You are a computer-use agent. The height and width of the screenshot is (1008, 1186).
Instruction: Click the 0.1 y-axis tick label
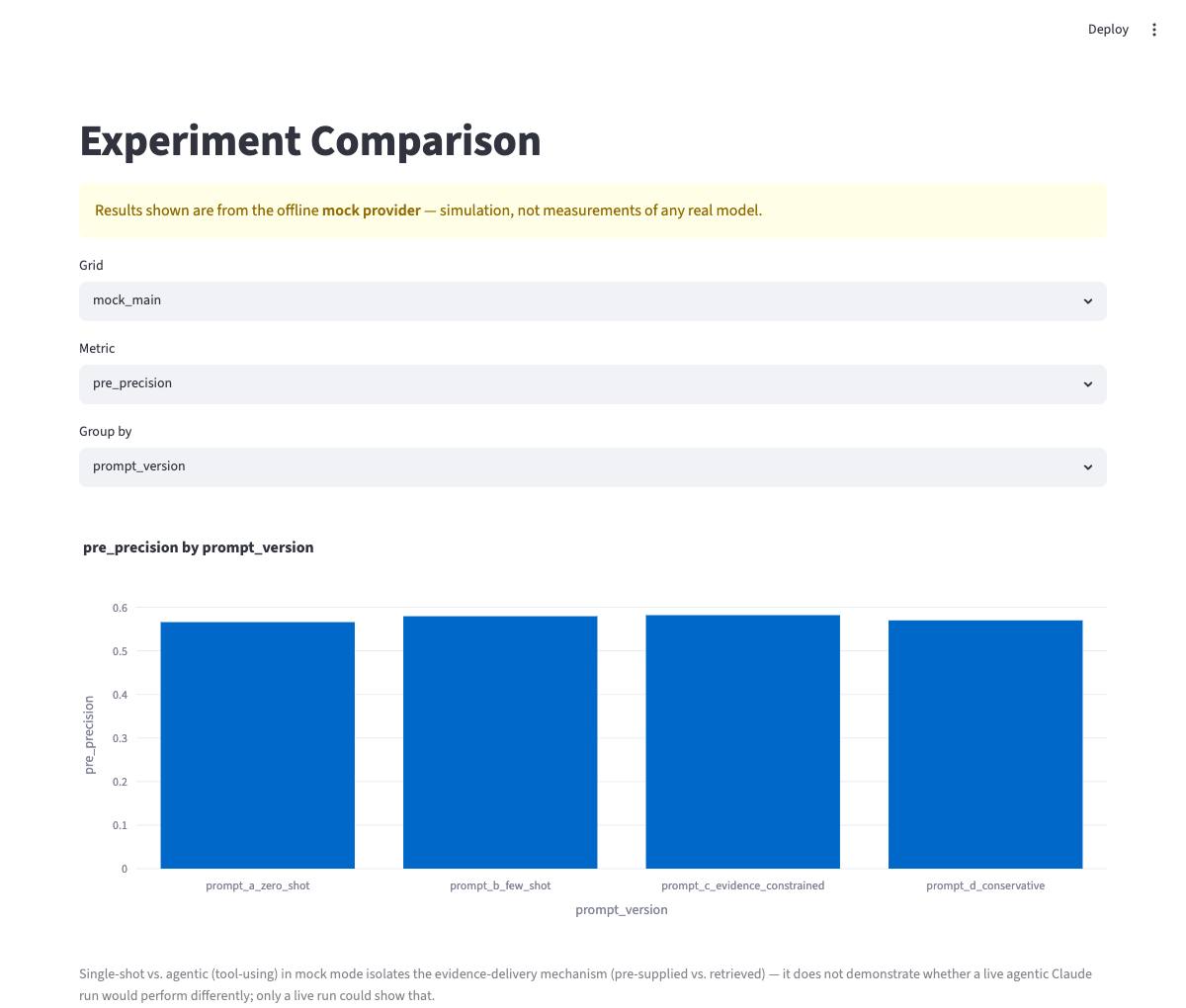pos(120,825)
